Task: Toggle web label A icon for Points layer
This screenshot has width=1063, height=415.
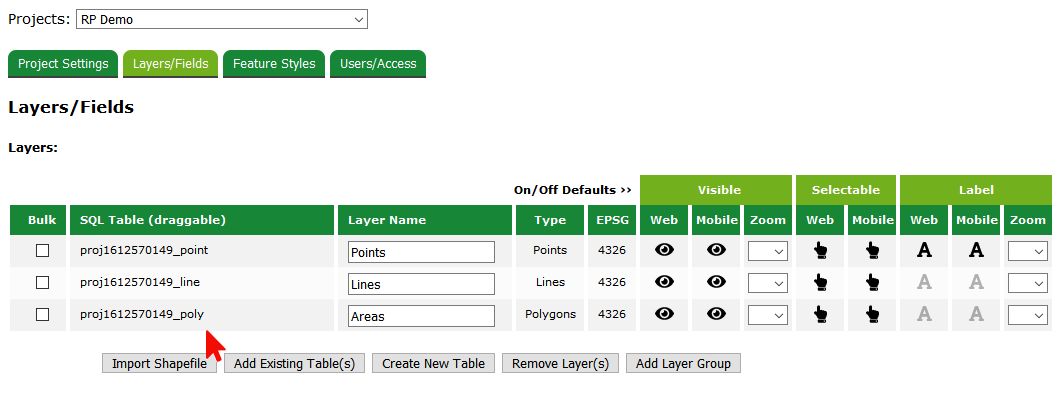Action: pyautogui.click(x=924, y=251)
